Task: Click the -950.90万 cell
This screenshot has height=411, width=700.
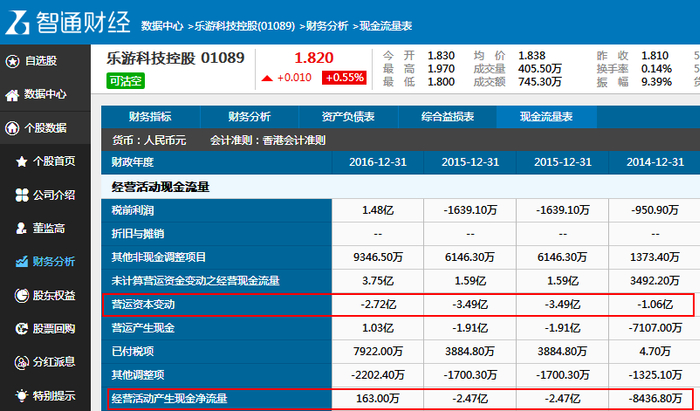Action: tap(654, 211)
